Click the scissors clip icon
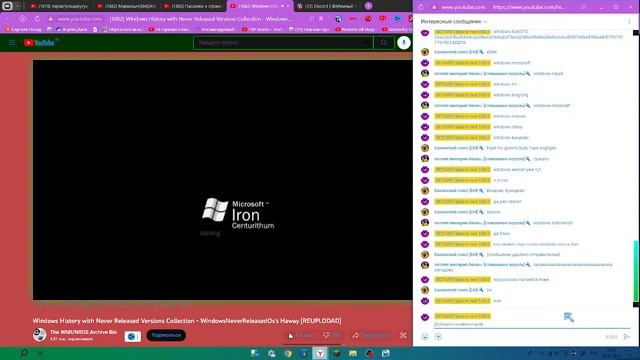 pyautogui.click(x=403, y=335)
